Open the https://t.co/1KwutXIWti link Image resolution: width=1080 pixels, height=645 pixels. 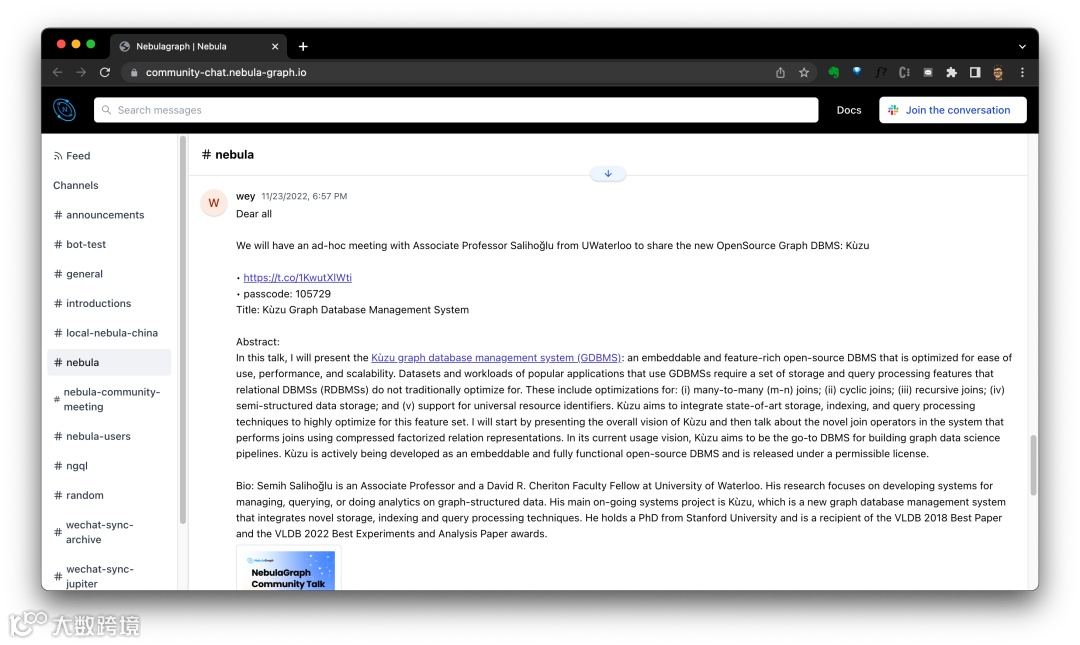click(x=298, y=278)
